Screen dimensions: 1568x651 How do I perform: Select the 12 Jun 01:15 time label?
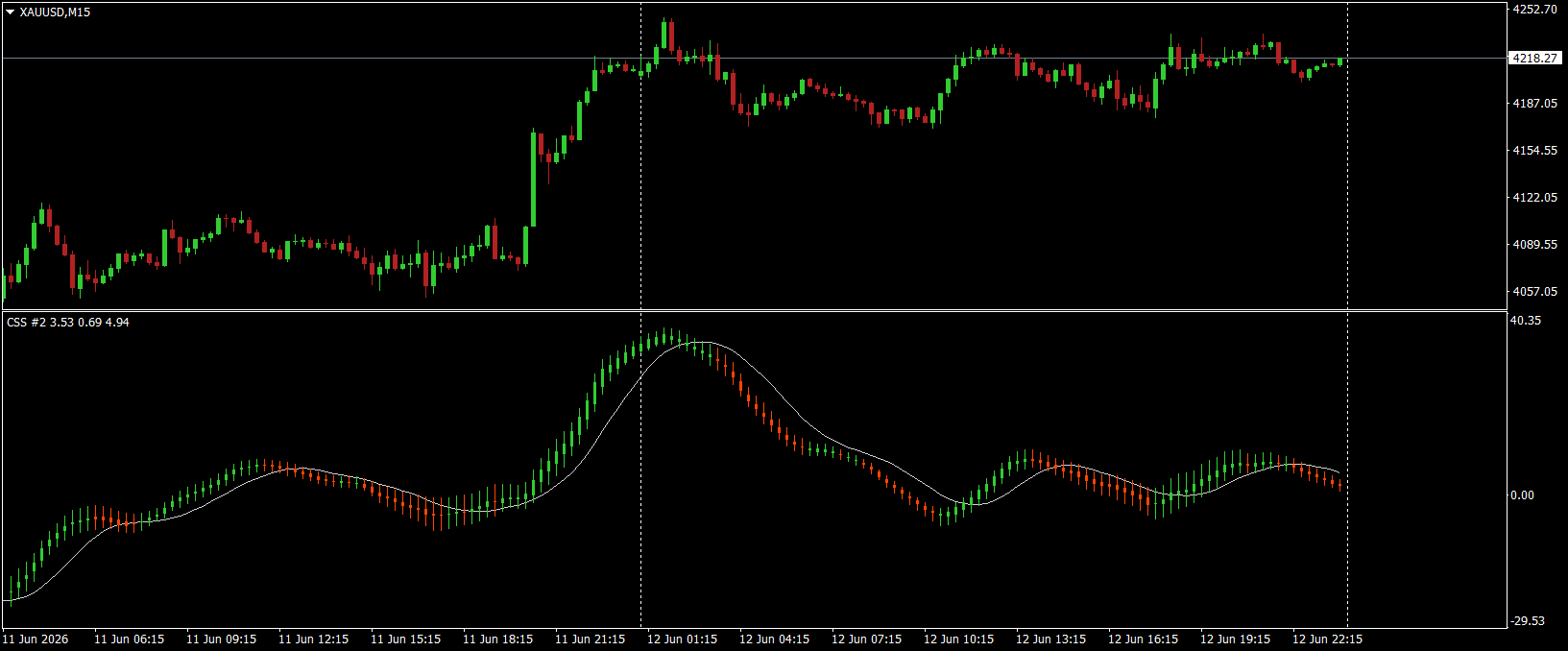682,639
